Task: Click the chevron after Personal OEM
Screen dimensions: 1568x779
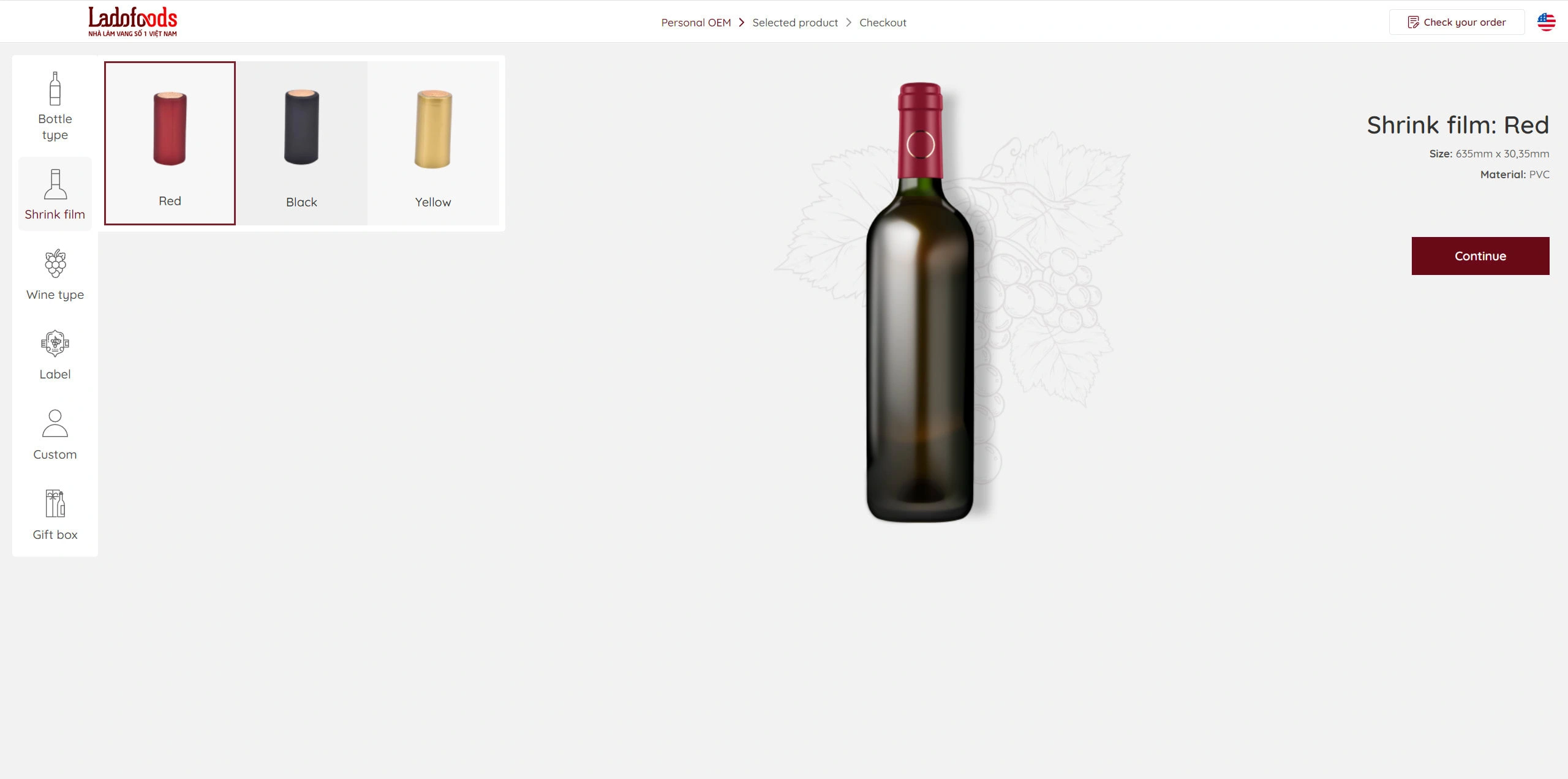Action: (742, 23)
